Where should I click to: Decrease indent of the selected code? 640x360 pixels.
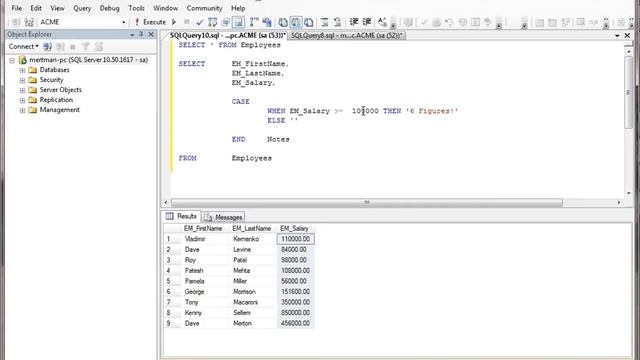click(354, 22)
